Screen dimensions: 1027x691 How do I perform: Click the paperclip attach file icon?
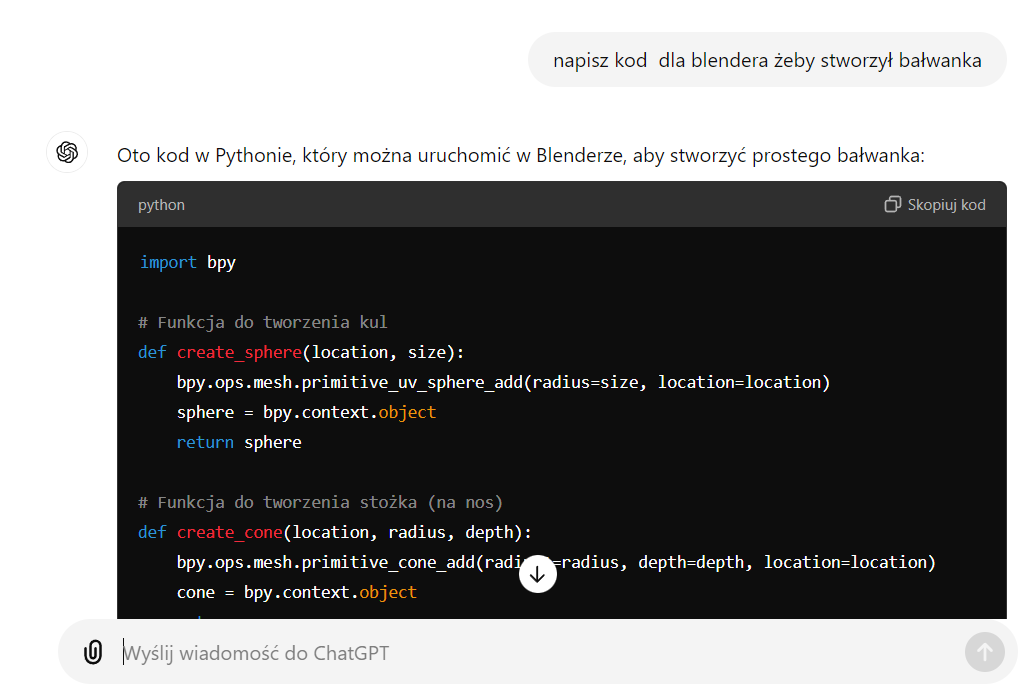tap(93, 652)
